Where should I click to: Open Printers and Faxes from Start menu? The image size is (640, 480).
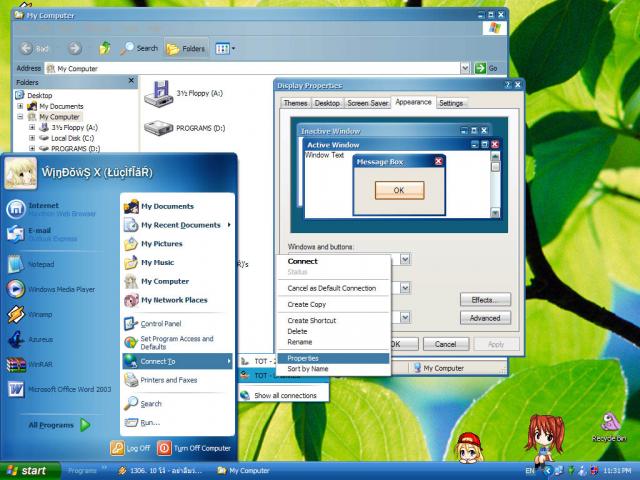point(177,380)
